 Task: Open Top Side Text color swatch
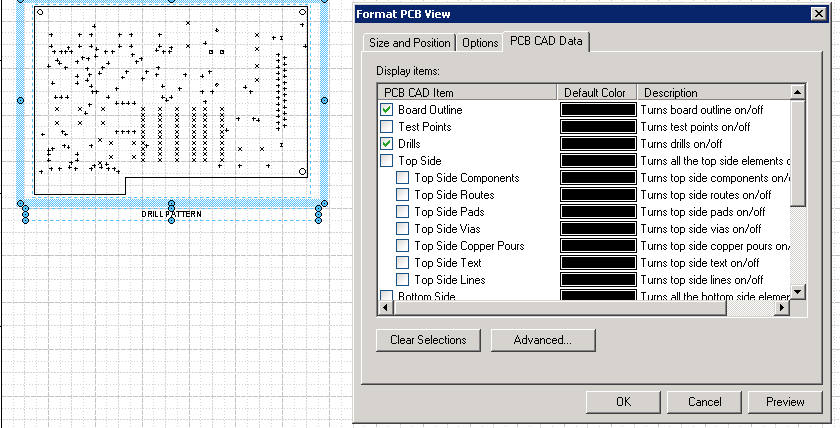[598, 263]
